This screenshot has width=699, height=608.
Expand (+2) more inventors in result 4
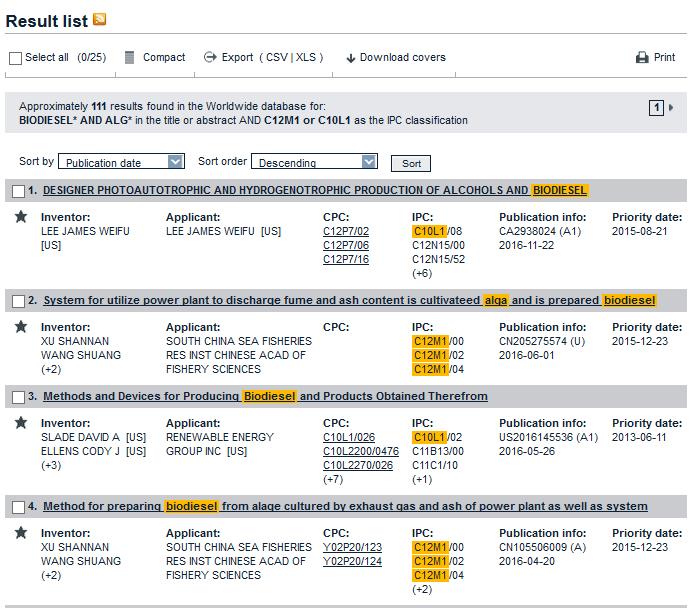tap(51, 575)
